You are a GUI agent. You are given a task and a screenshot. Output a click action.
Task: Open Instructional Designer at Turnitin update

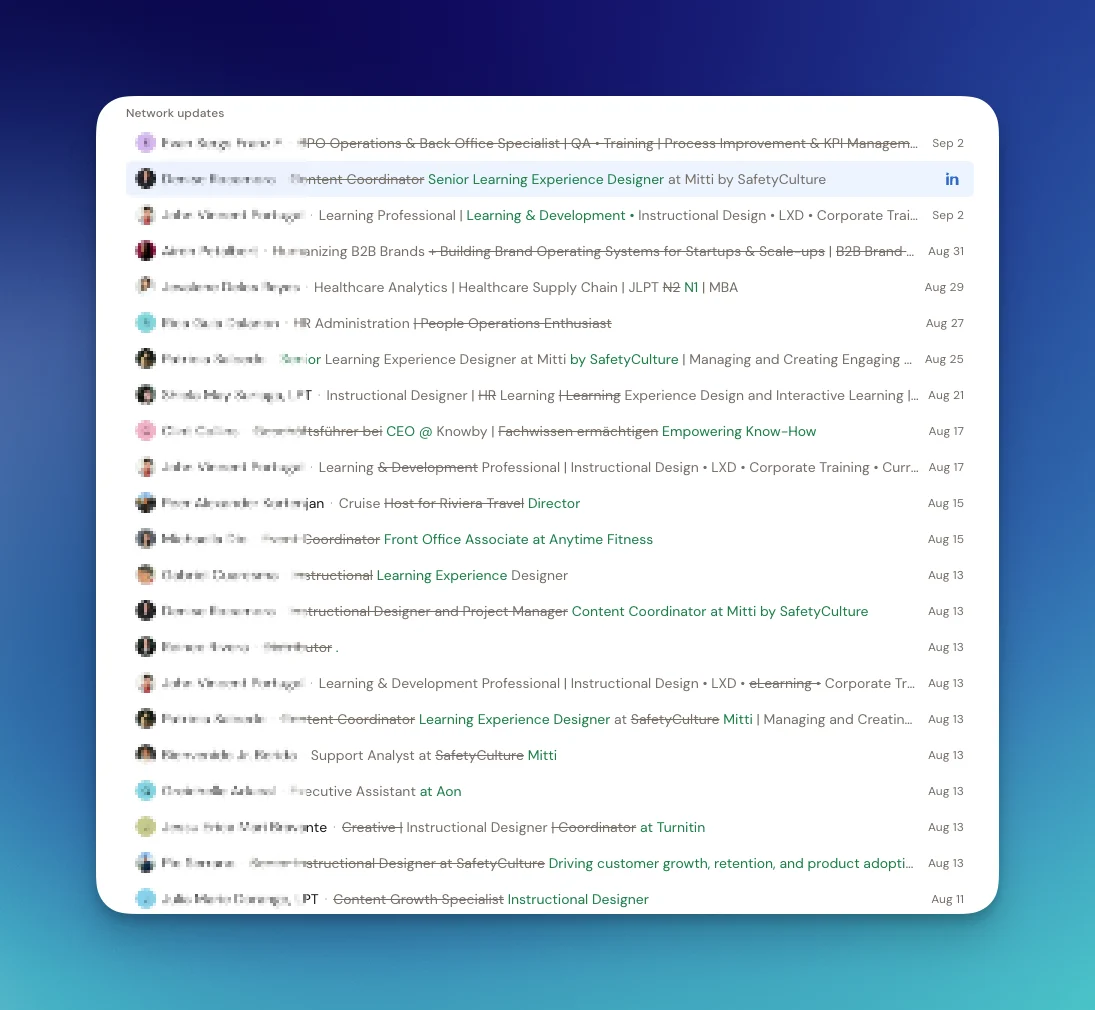point(550,827)
